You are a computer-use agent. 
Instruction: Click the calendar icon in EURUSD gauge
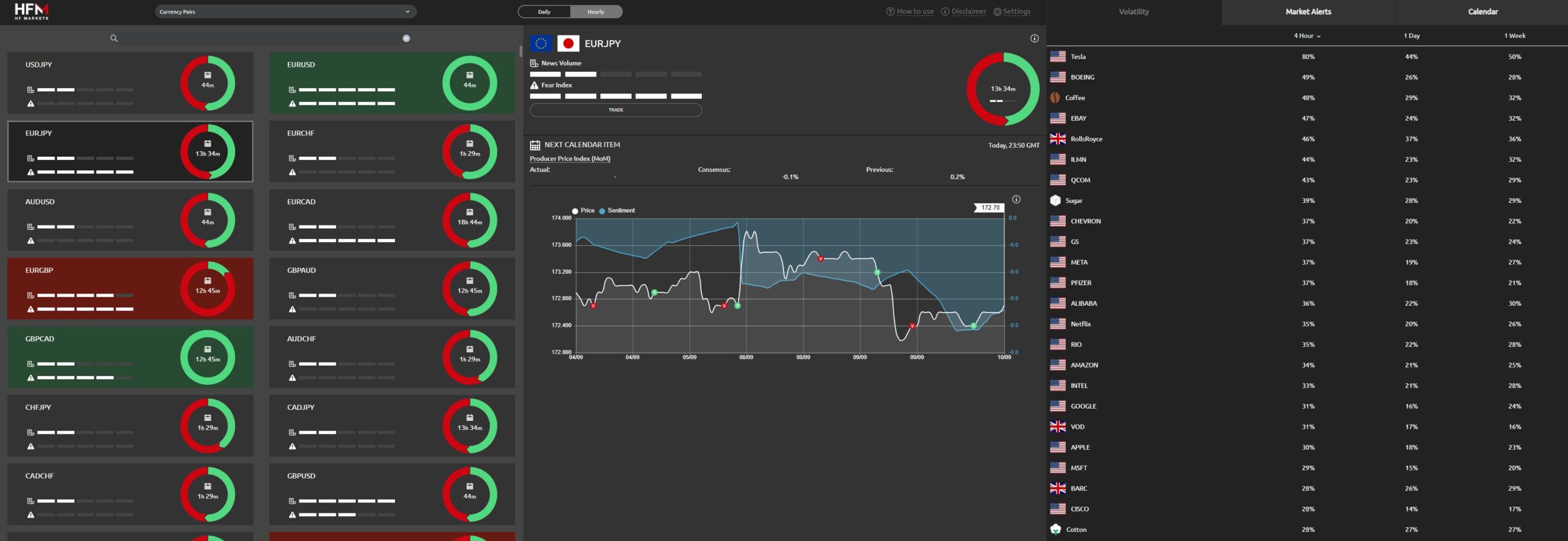point(470,75)
